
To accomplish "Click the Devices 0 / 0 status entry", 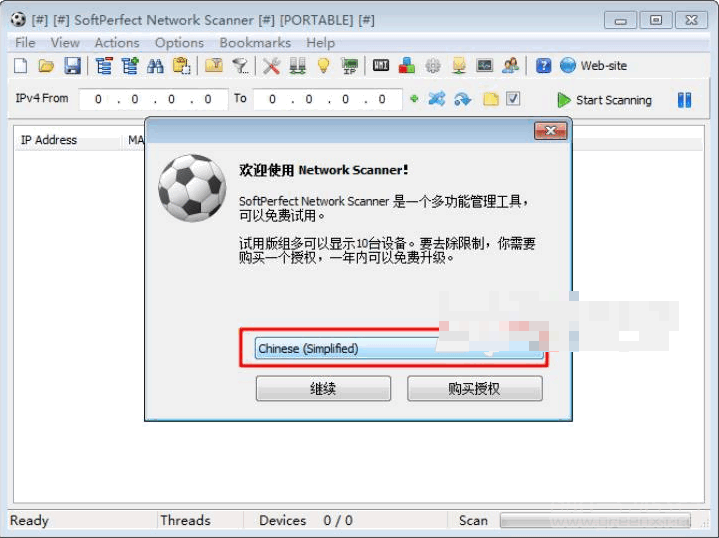I will pyautogui.click(x=306, y=521).
